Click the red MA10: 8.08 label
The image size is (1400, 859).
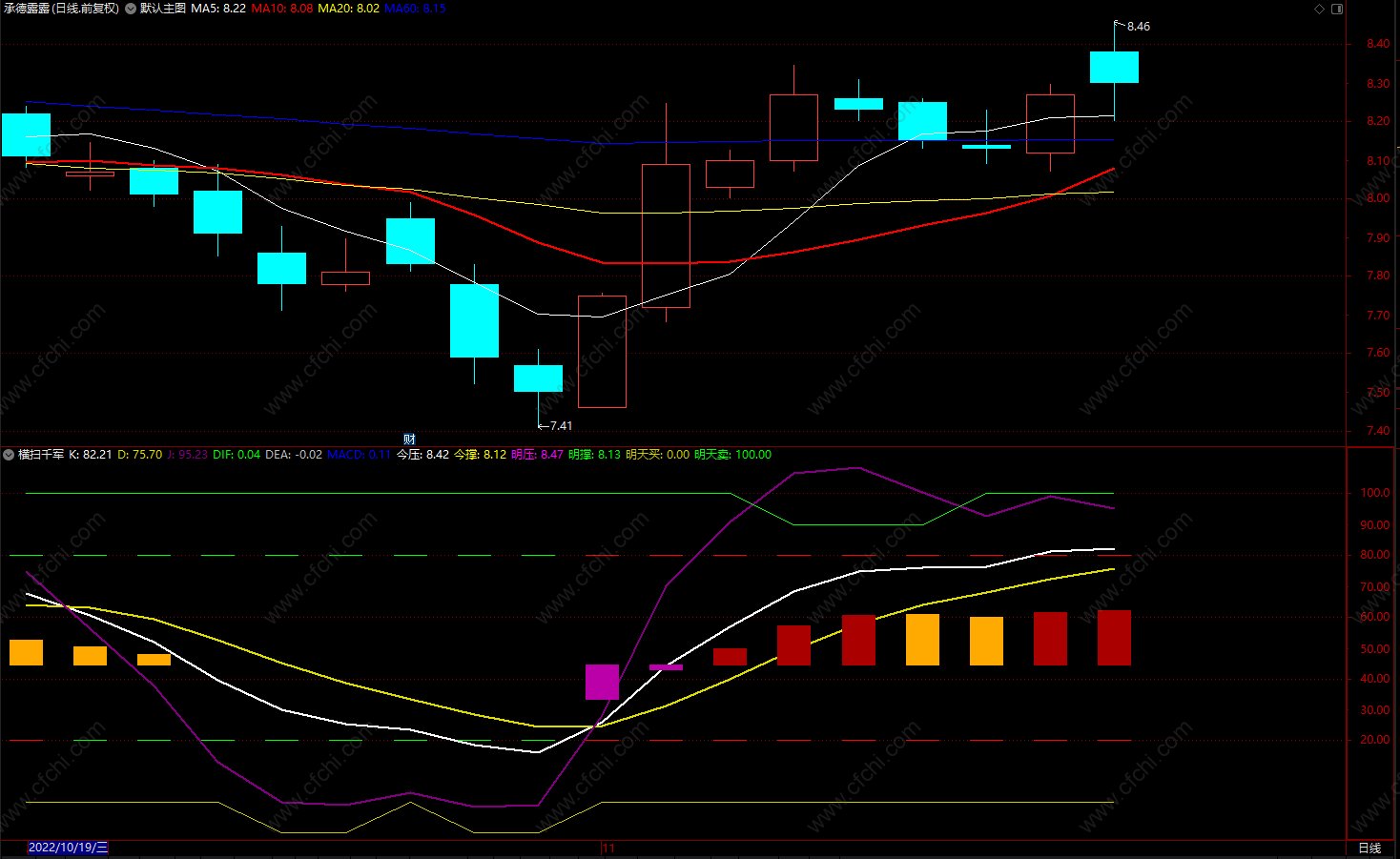(282, 9)
